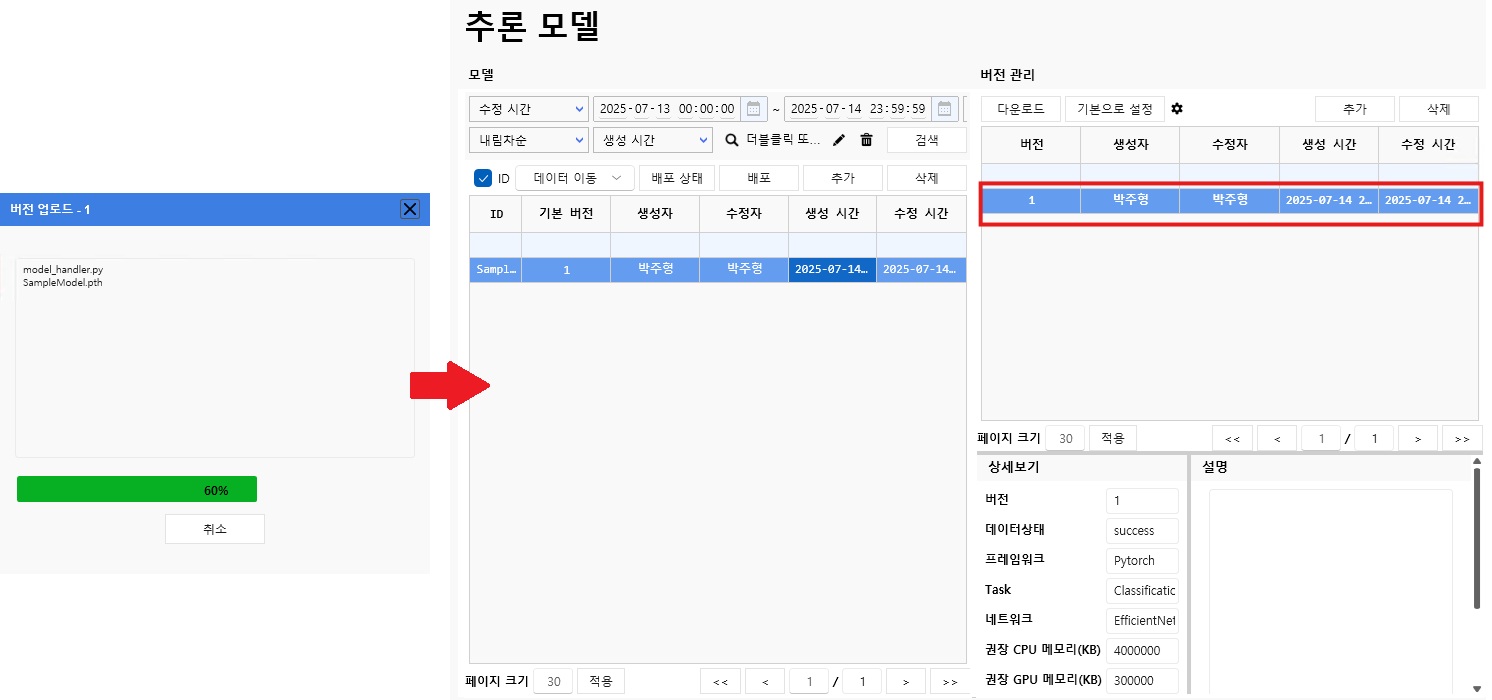Open the calendar for the end date

click(x=944, y=109)
